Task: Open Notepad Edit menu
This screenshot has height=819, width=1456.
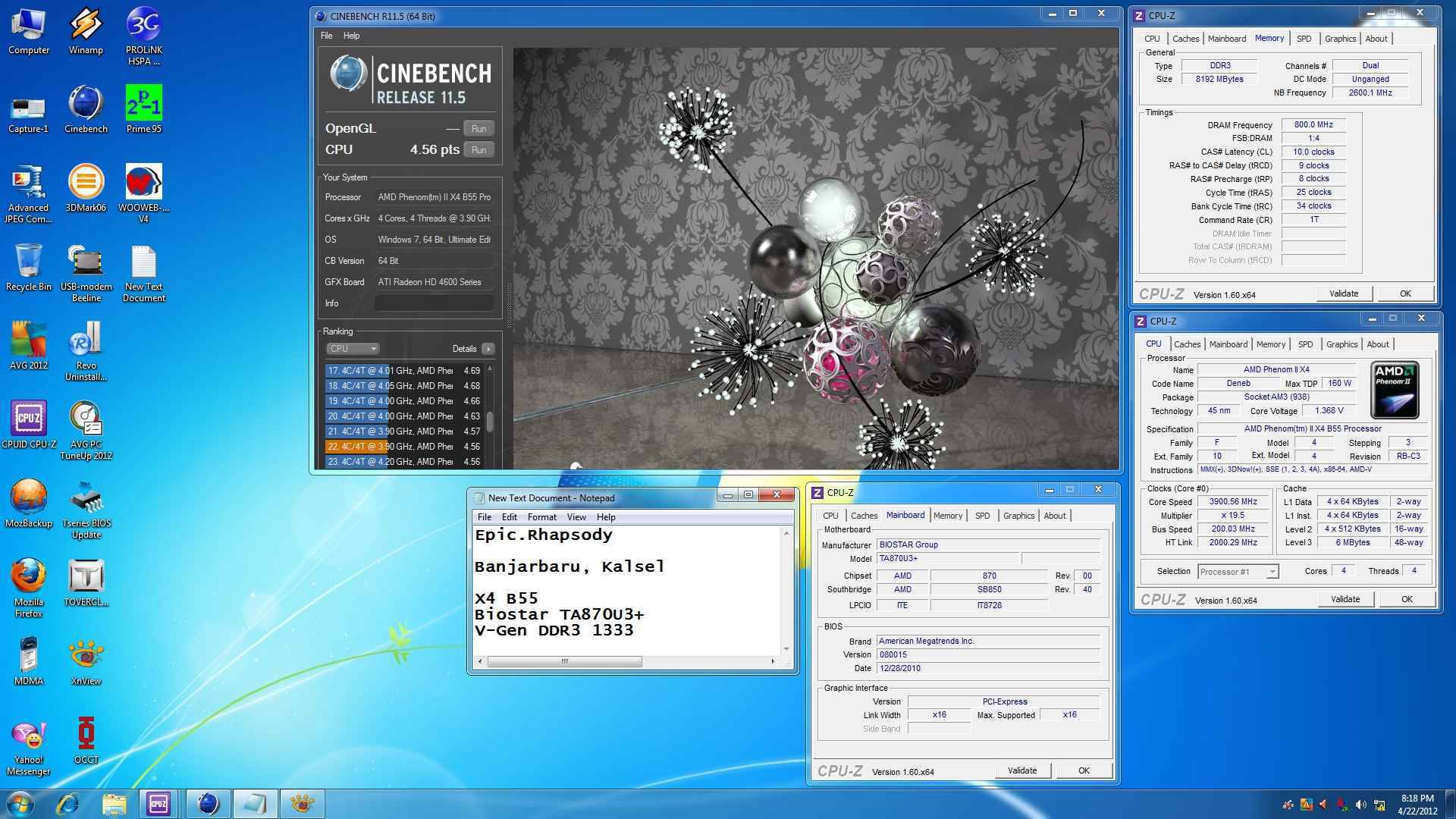Action: point(510,517)
